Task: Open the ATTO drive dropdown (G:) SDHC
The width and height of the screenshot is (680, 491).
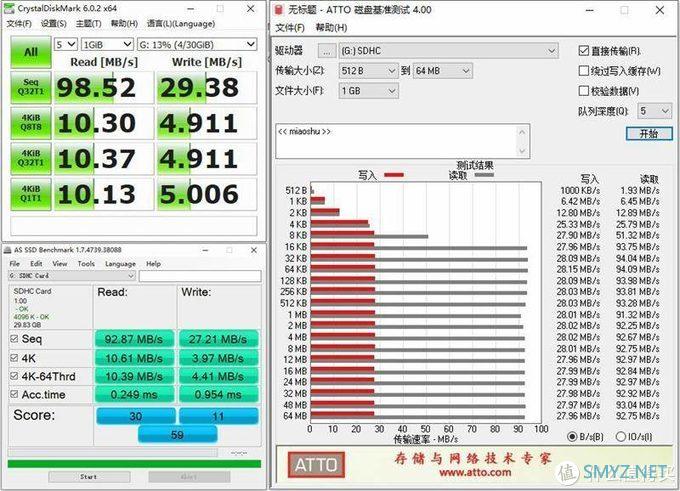Action: pos(448,51)
